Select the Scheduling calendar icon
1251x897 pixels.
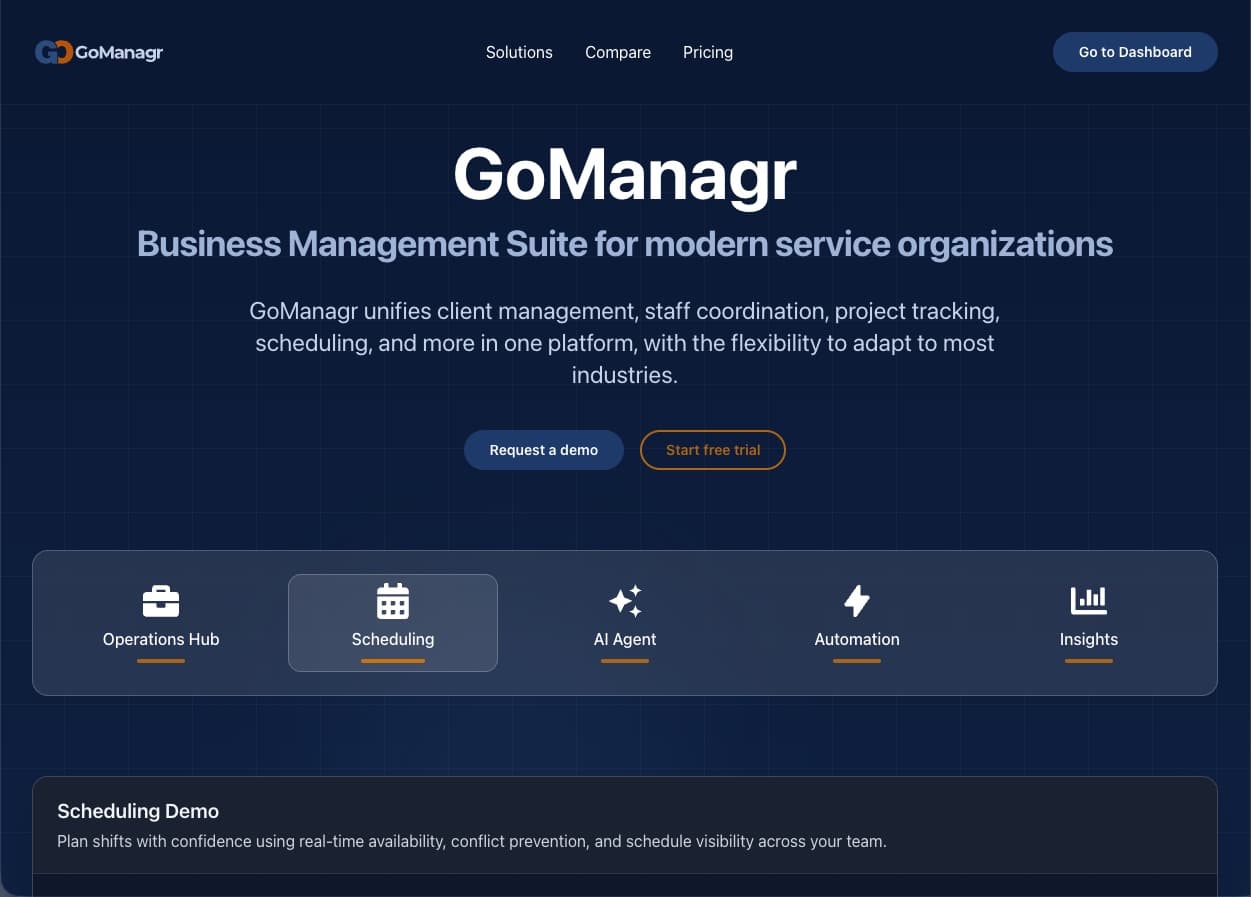point(393,601)
